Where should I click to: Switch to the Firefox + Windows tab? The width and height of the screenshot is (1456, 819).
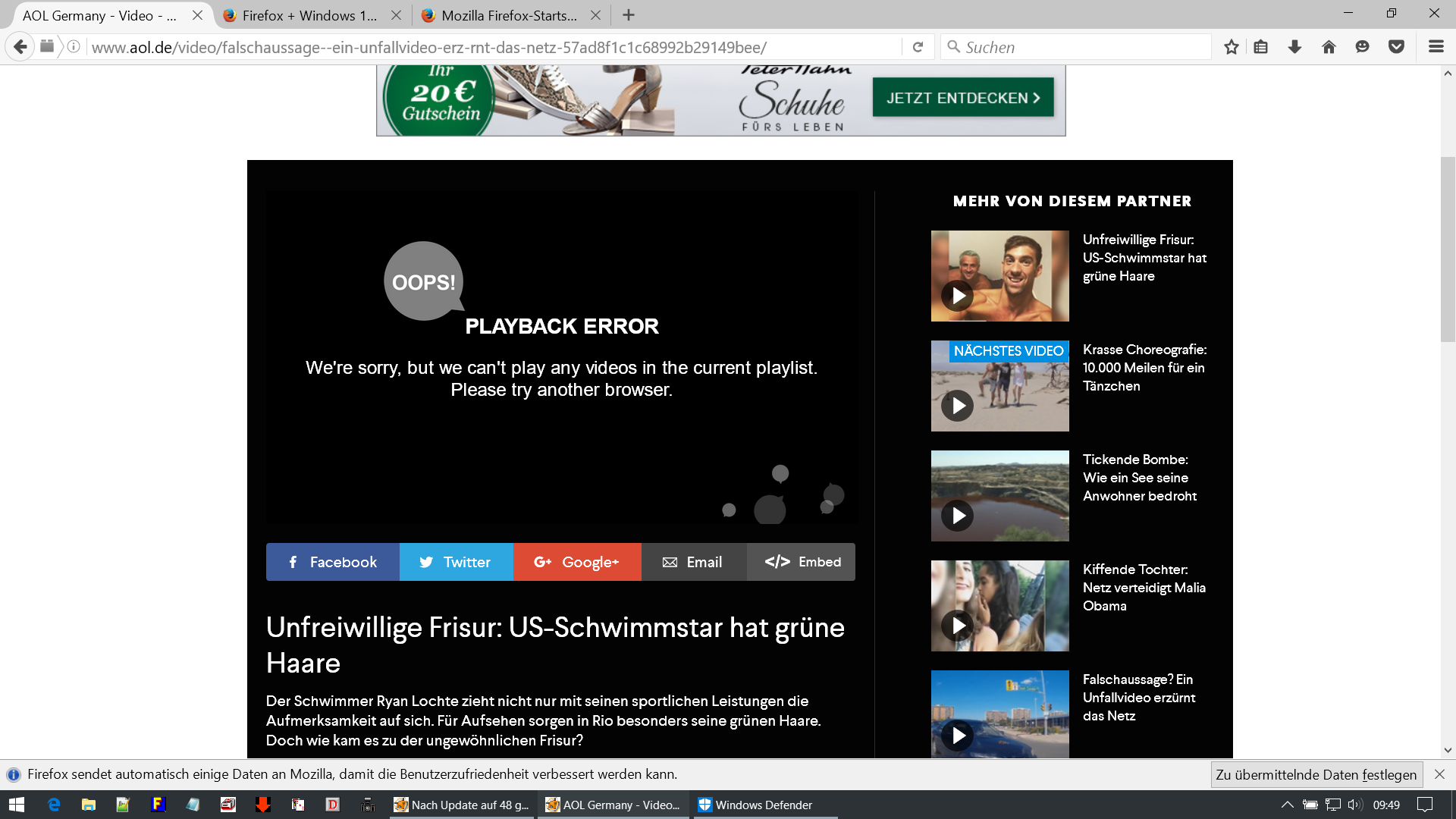(x=309, y=15)
